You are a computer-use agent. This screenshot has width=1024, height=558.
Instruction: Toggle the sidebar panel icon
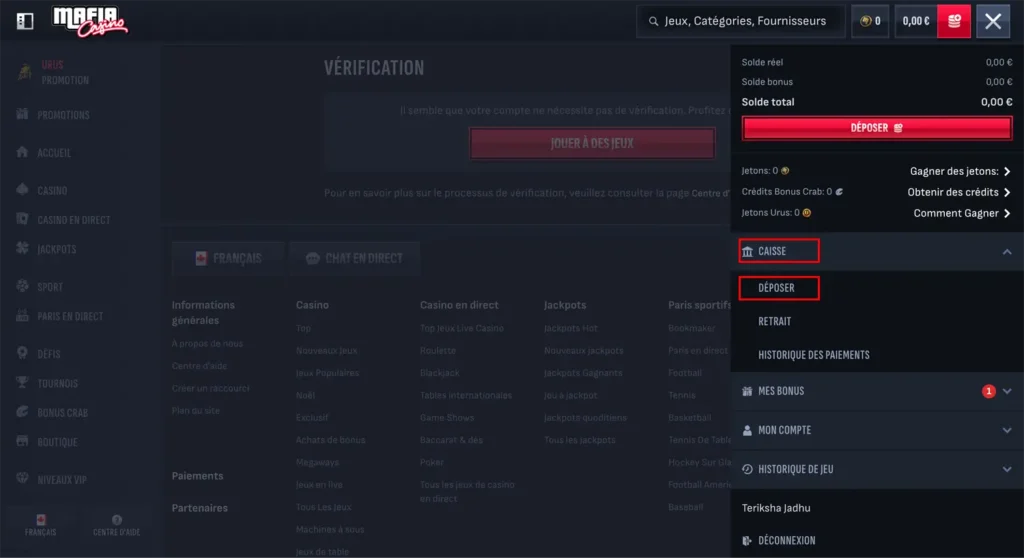25,21
